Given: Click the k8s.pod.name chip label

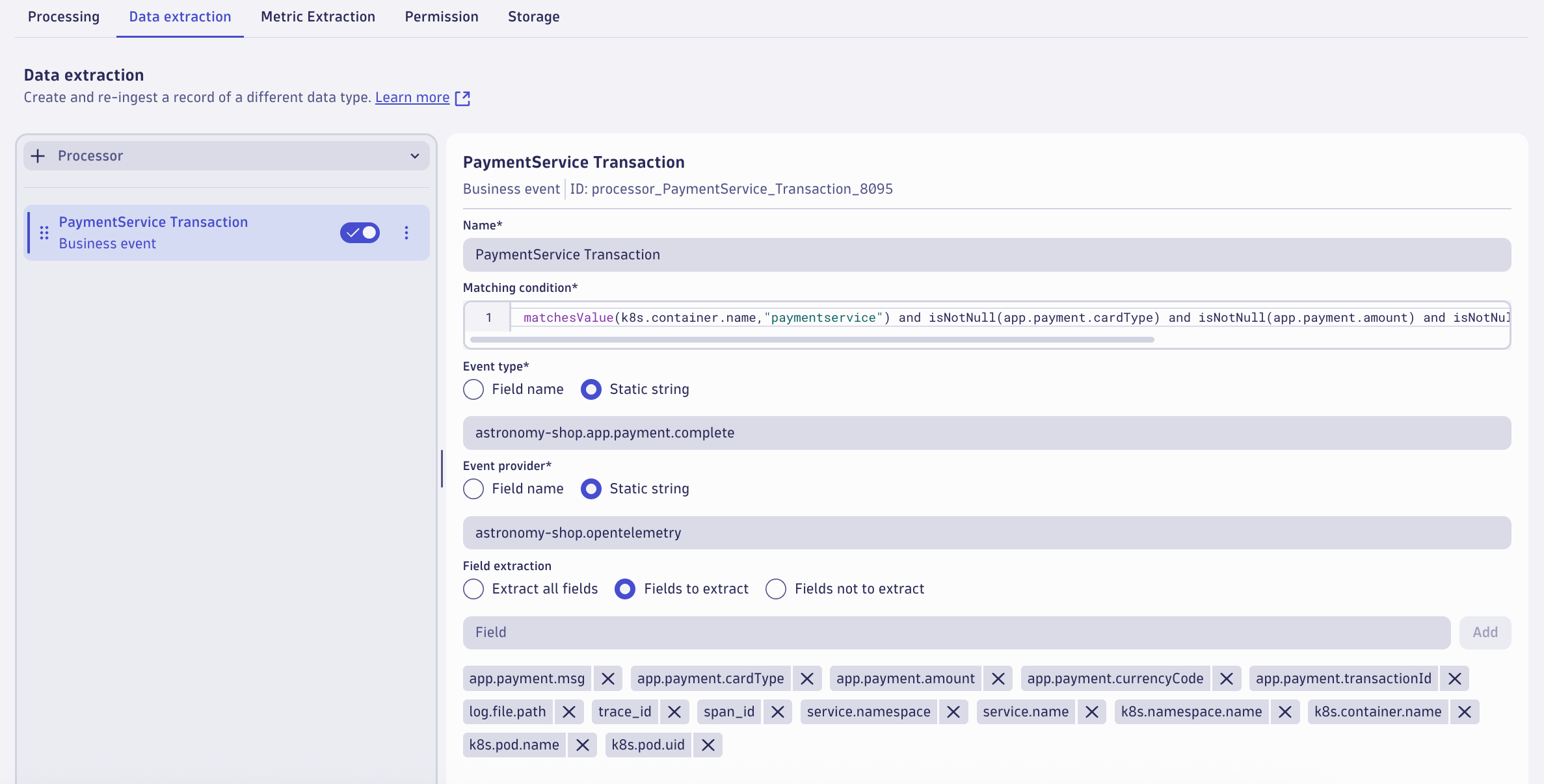Looking at the screenshot, I should 514,745.
